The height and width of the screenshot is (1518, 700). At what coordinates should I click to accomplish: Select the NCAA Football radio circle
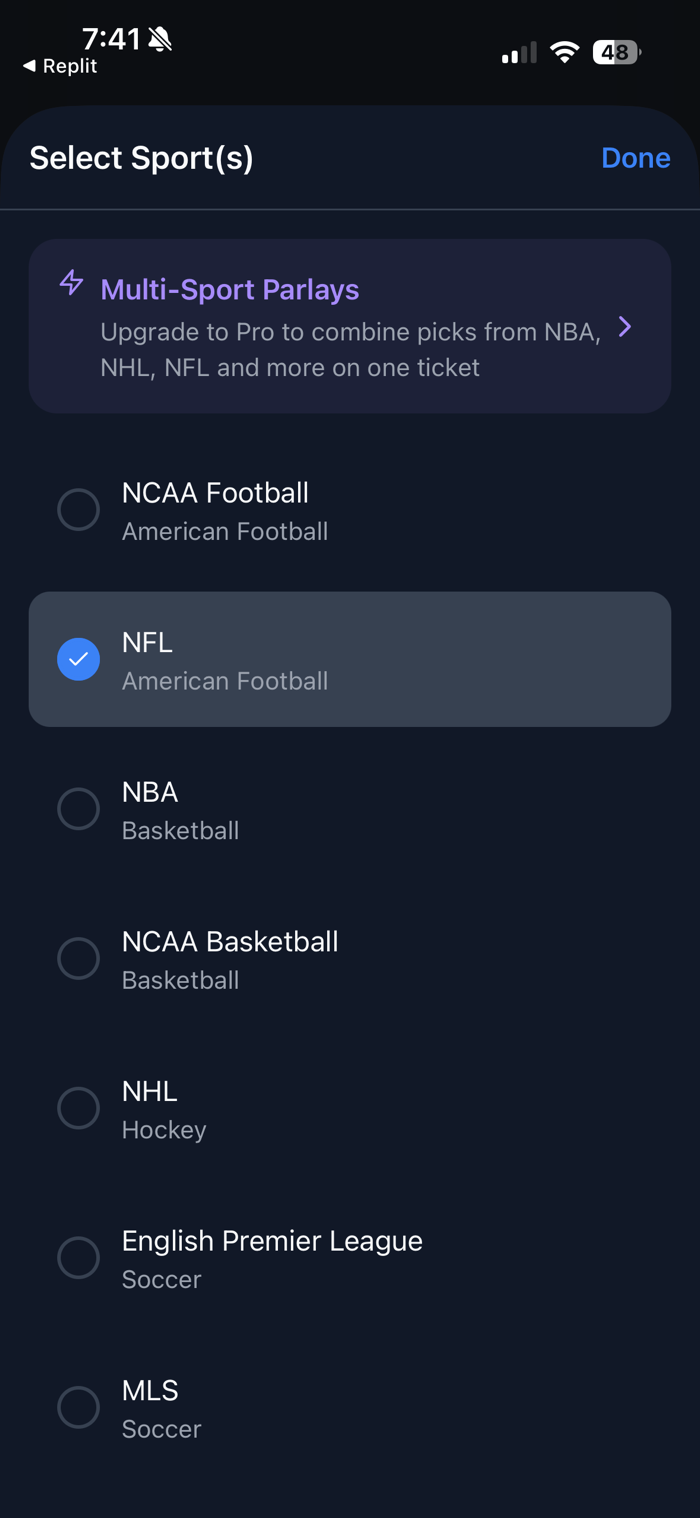(78, 510)
